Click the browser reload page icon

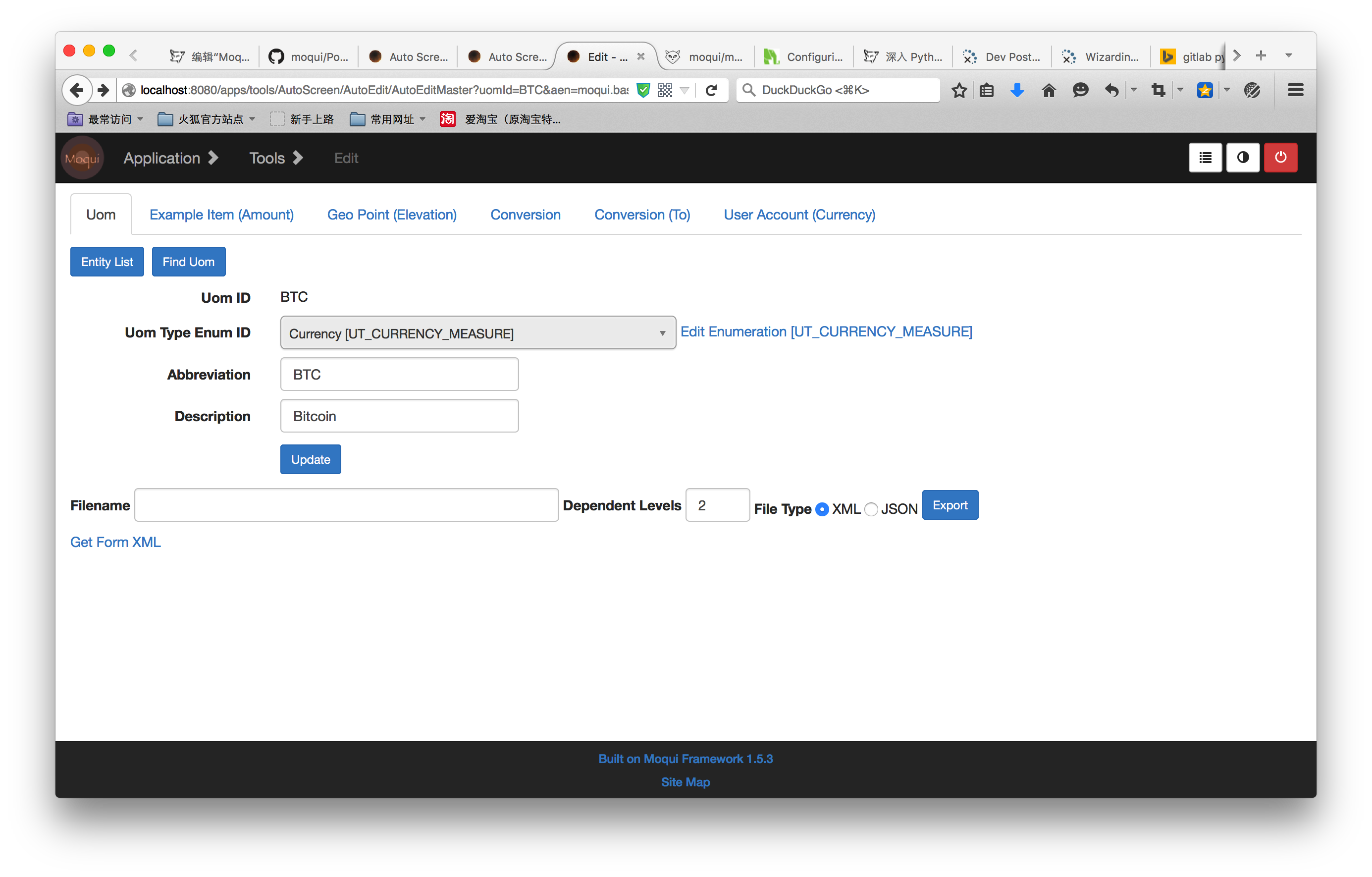711,90
